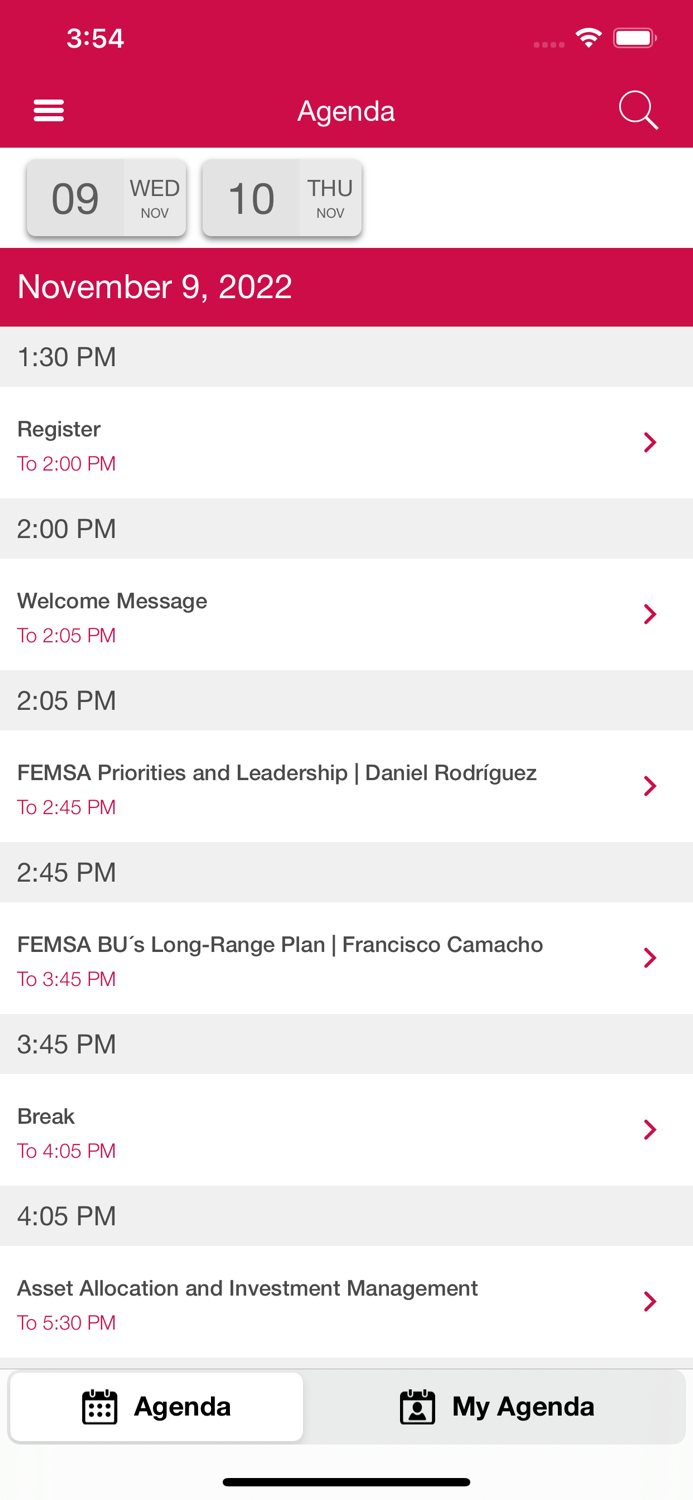Select Thursday November 10 date
This screenshot has width=693, height=1500.
tap(282, 198)
